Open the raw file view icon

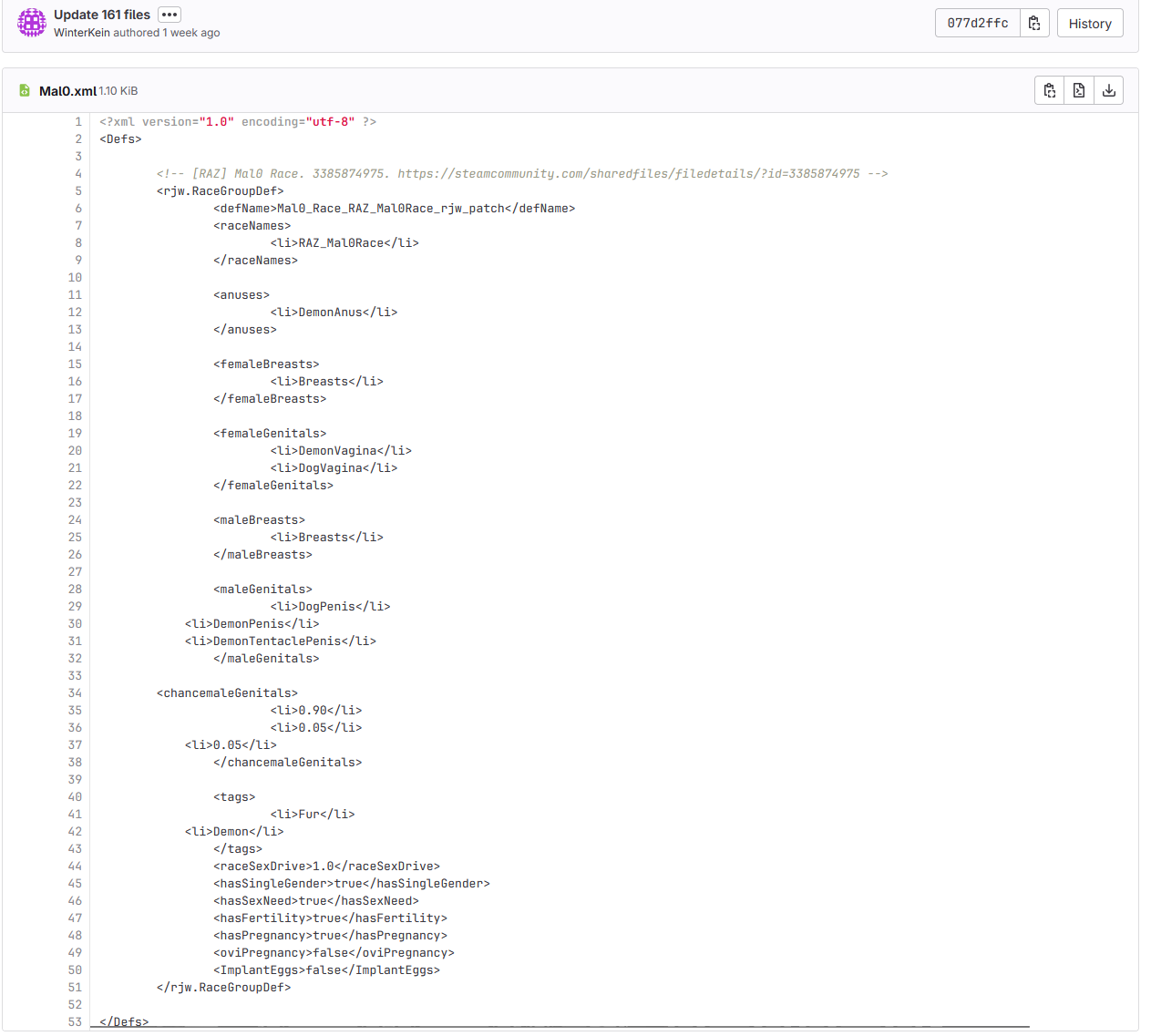(1079, 90)
